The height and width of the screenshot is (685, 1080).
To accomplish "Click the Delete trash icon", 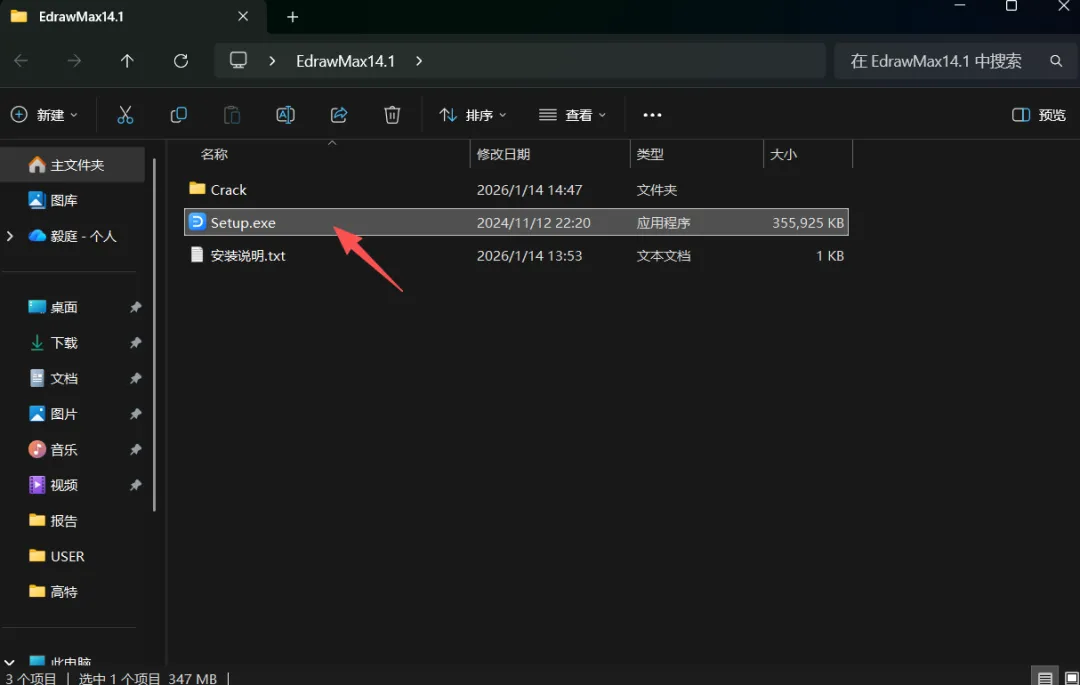I will (392, 115).
